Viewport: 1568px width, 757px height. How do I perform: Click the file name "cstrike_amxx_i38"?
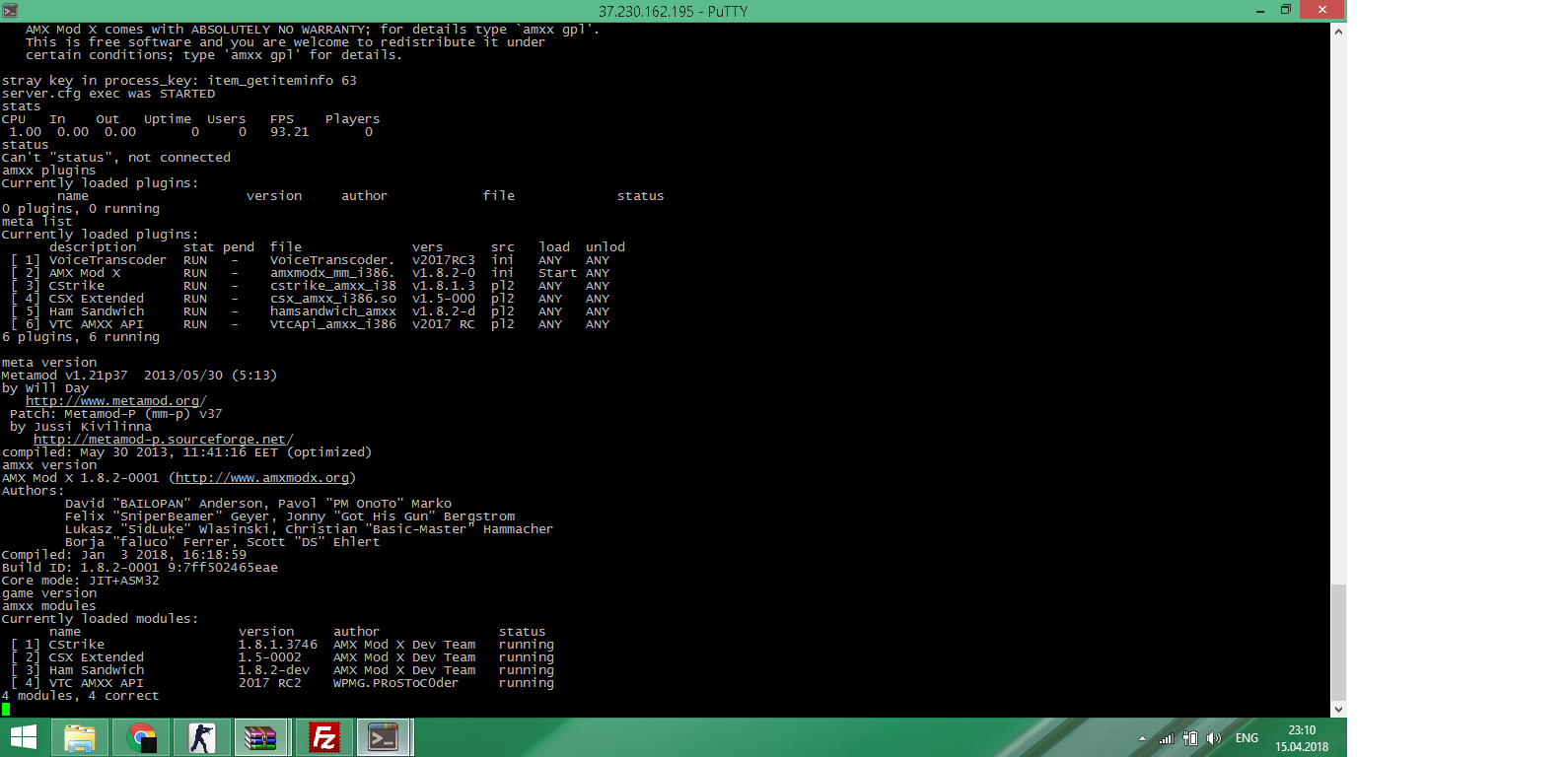(x=333, y=286)
